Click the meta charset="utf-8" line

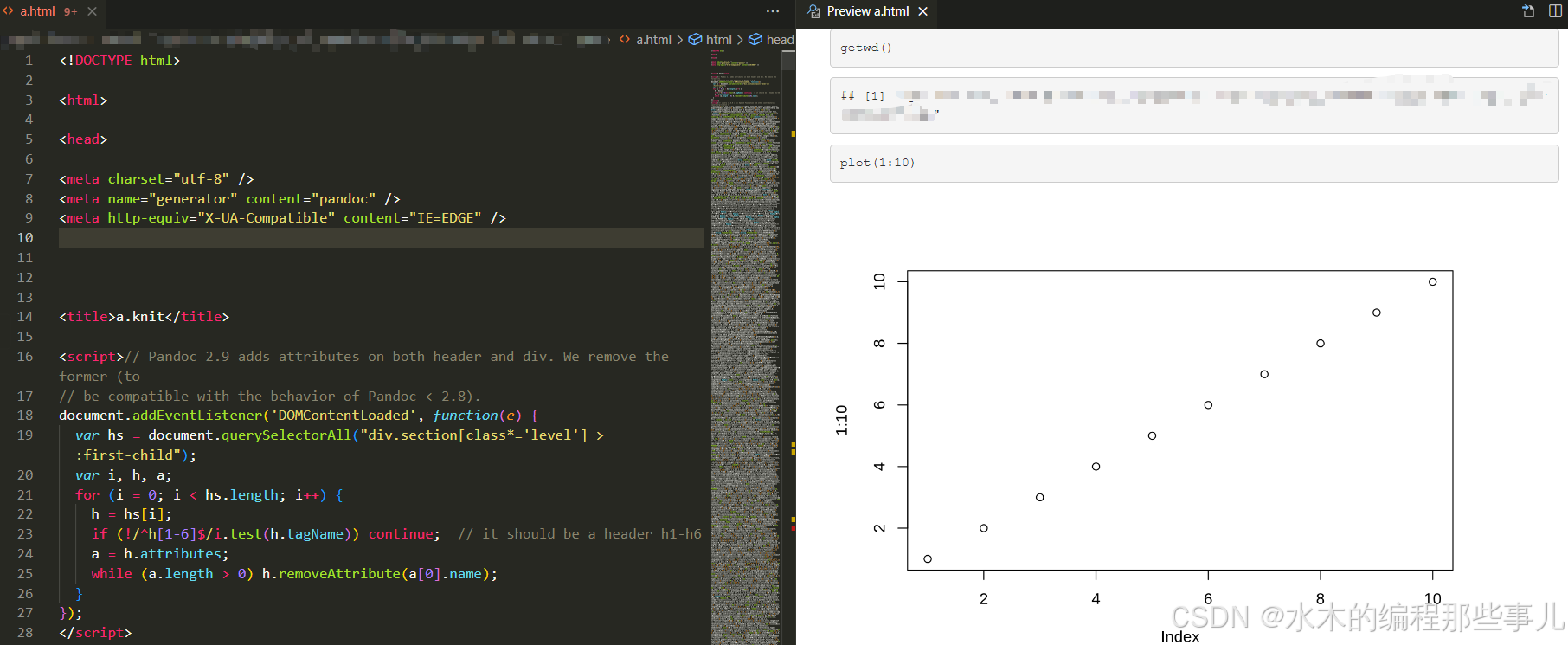click(x=157, y=179)
